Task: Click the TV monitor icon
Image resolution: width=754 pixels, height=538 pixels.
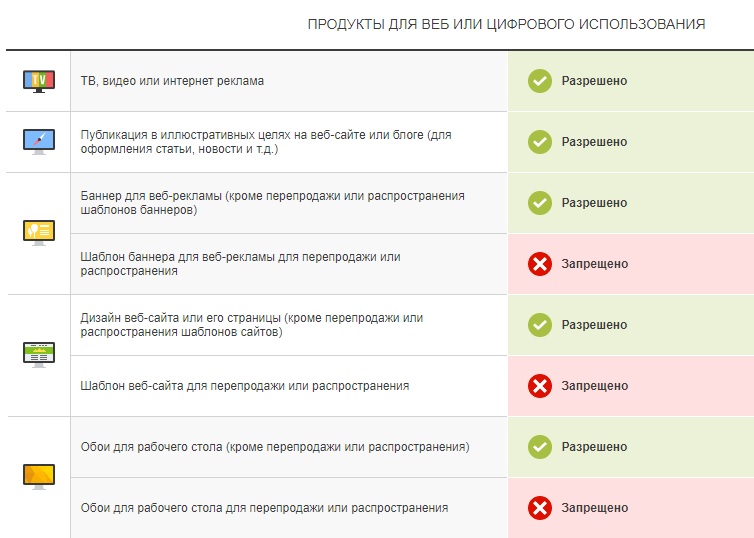Action: pyautogui.click(x=38, y=81)
